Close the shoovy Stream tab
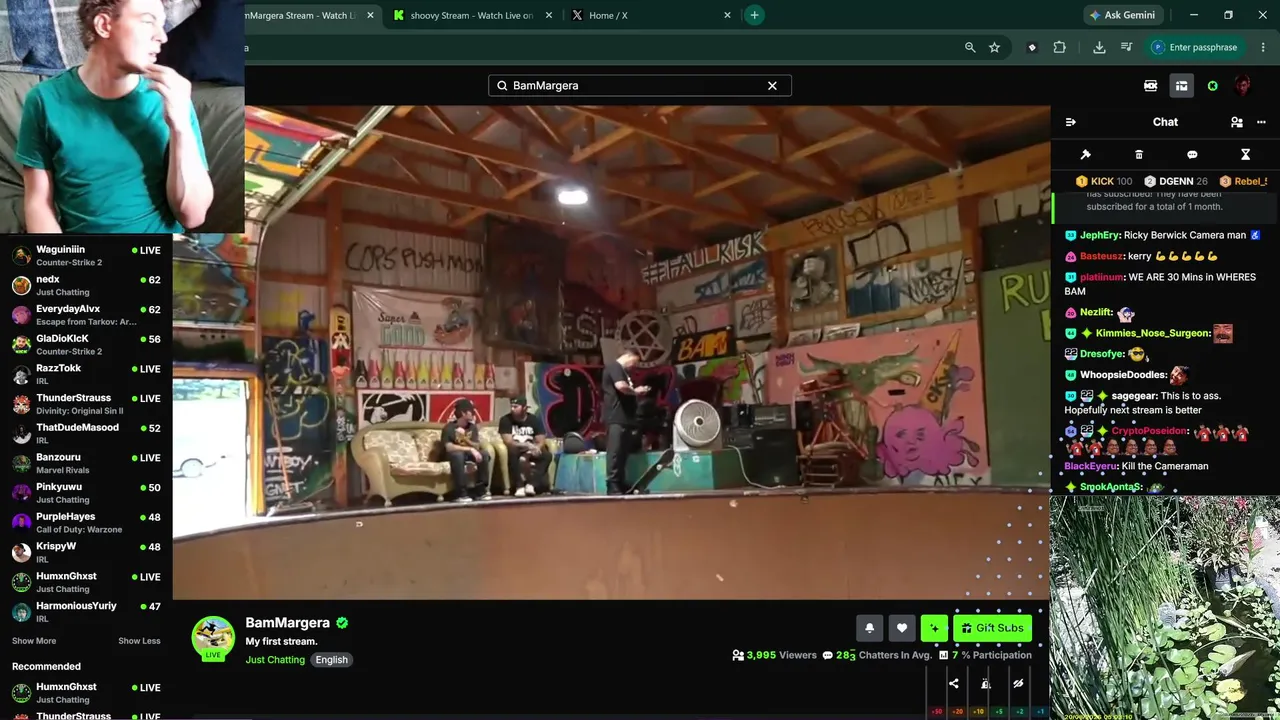 [548, 15]
